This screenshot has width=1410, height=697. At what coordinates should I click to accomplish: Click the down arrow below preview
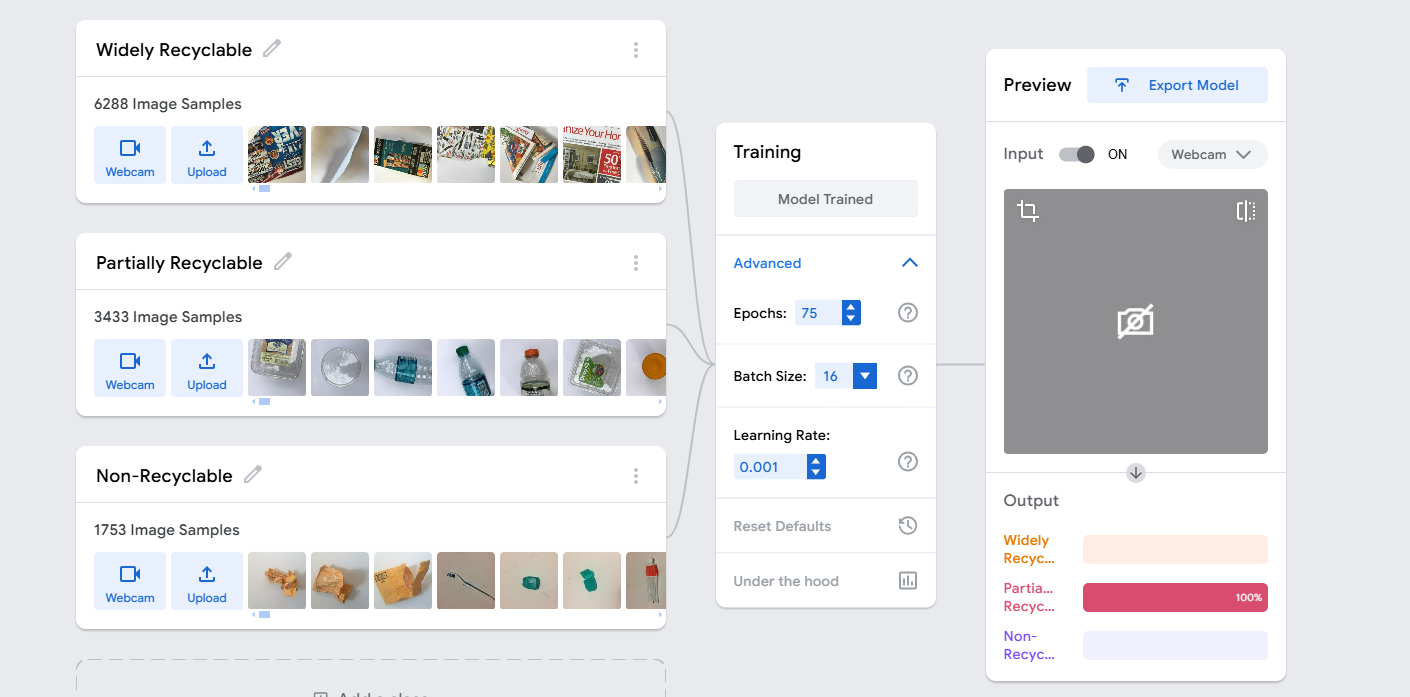[x=1136, y=473]
